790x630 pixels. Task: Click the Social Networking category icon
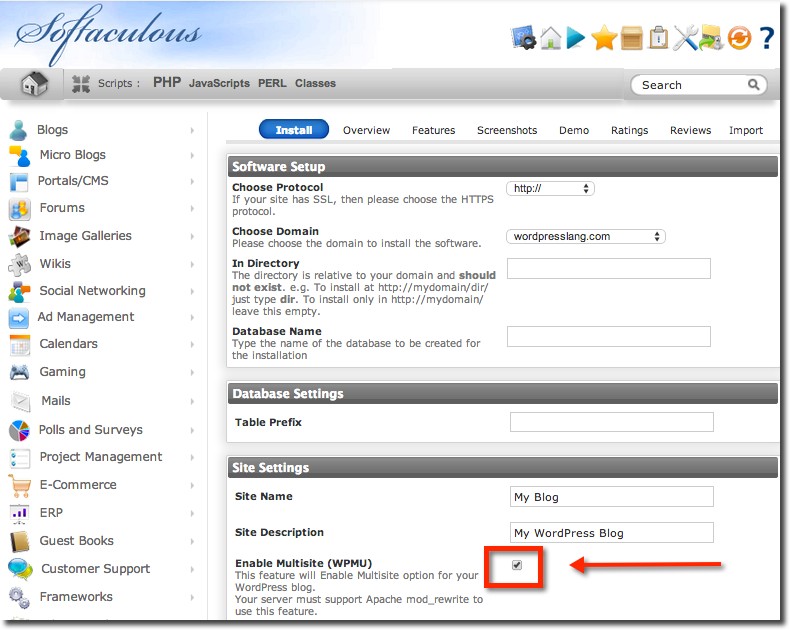(x=20, y=292)
